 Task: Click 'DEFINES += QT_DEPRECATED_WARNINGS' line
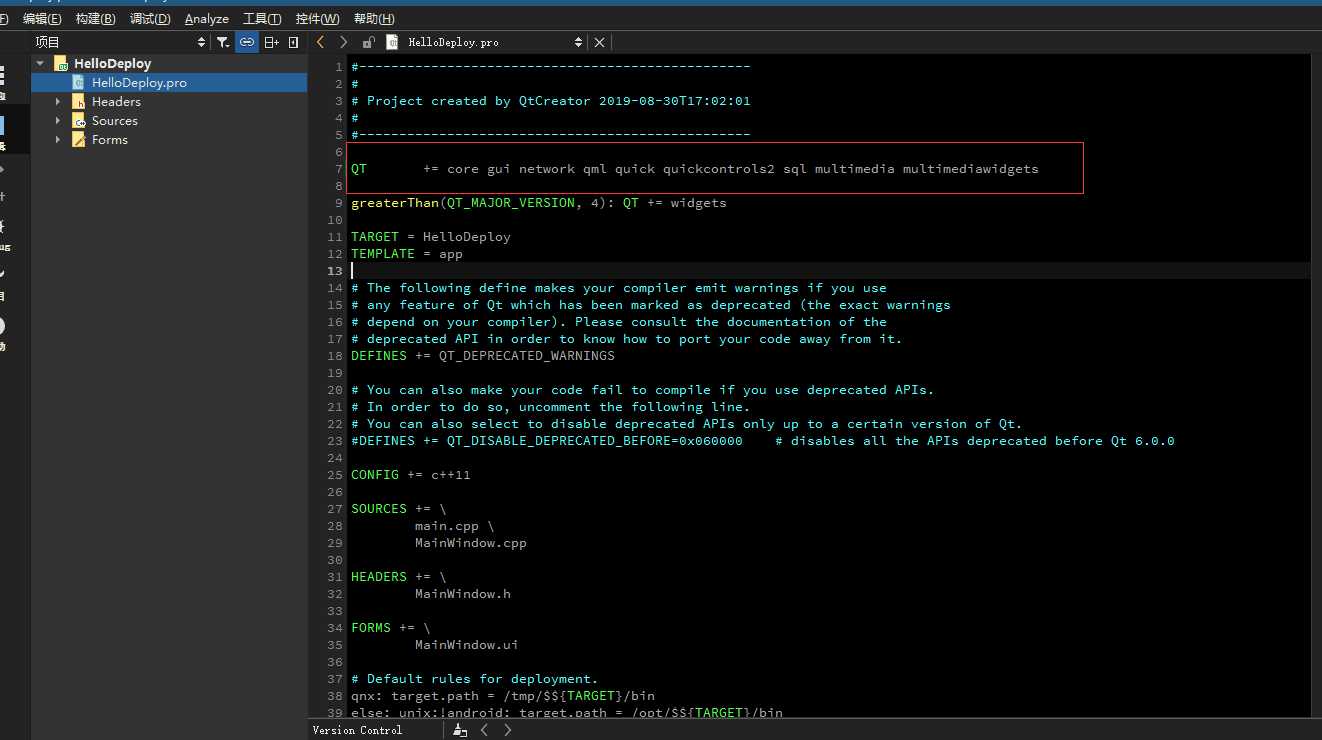(x=483, y=356)
